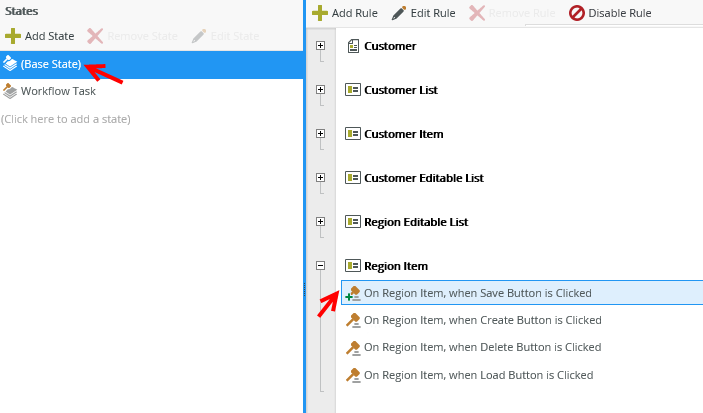
Task: Select the Region Editable List label
Action: click(x=416, y=222)
